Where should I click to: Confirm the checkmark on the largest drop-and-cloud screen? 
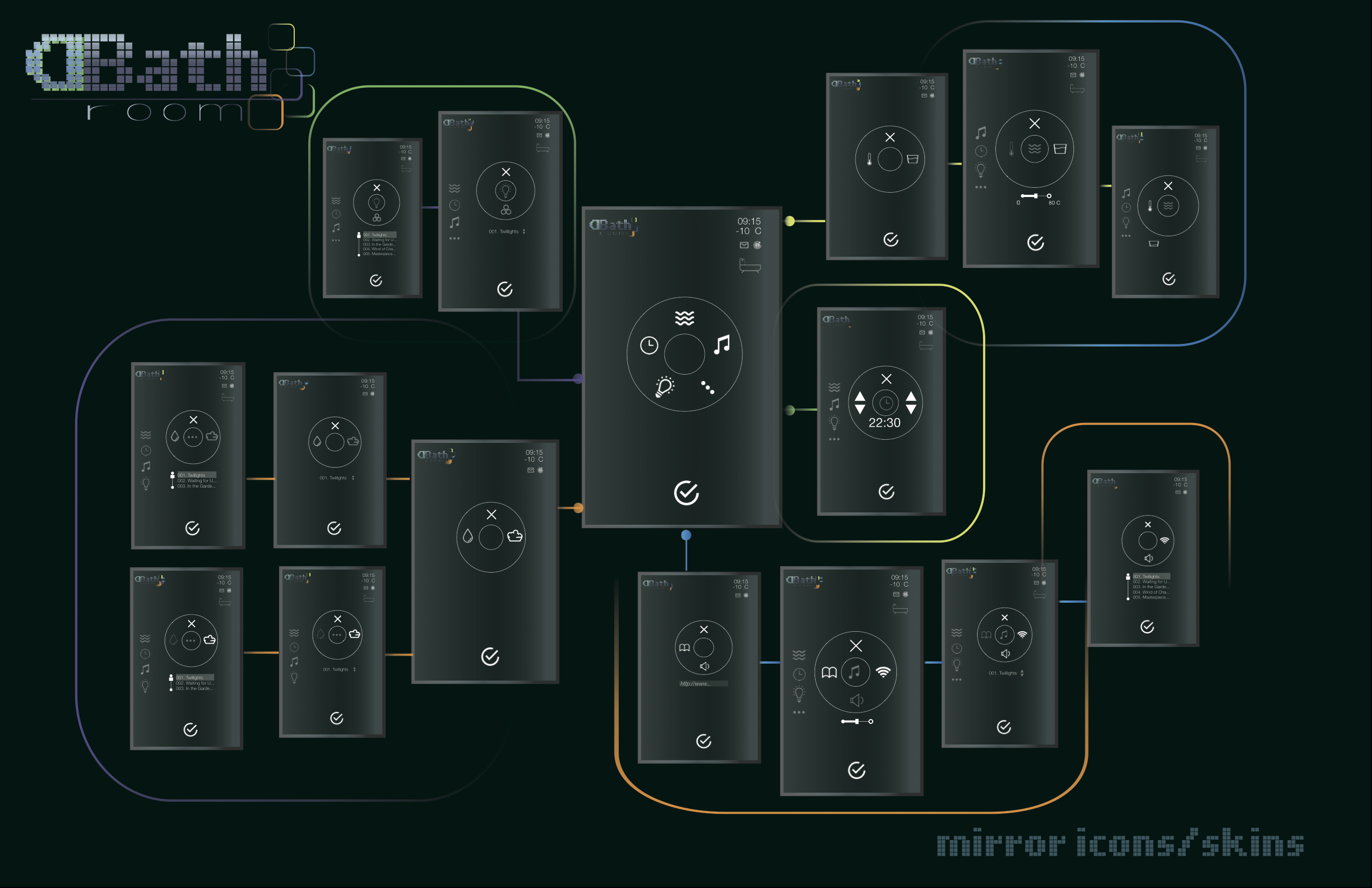coord(490,656)
